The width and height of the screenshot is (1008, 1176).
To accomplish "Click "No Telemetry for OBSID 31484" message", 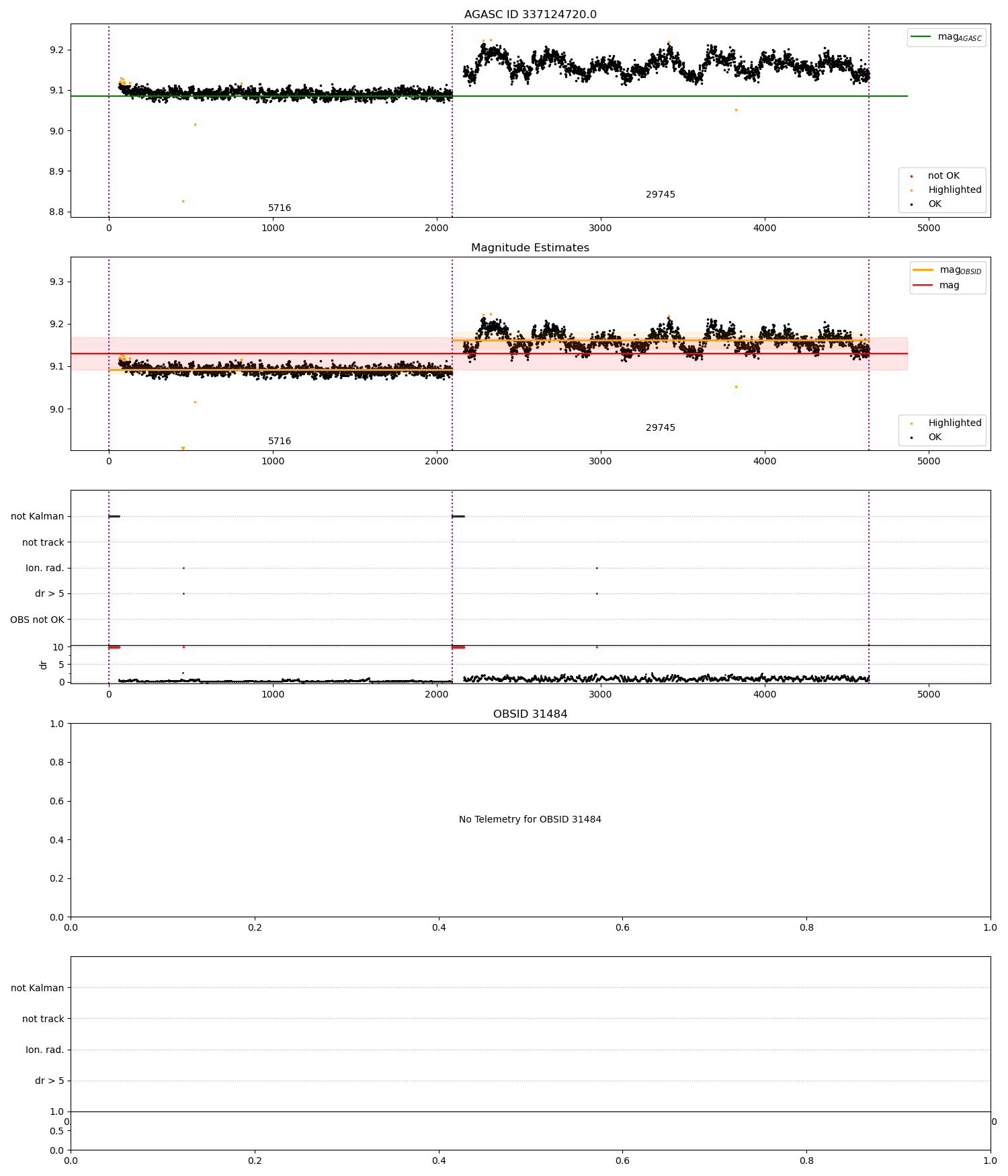I will [530, 819].
